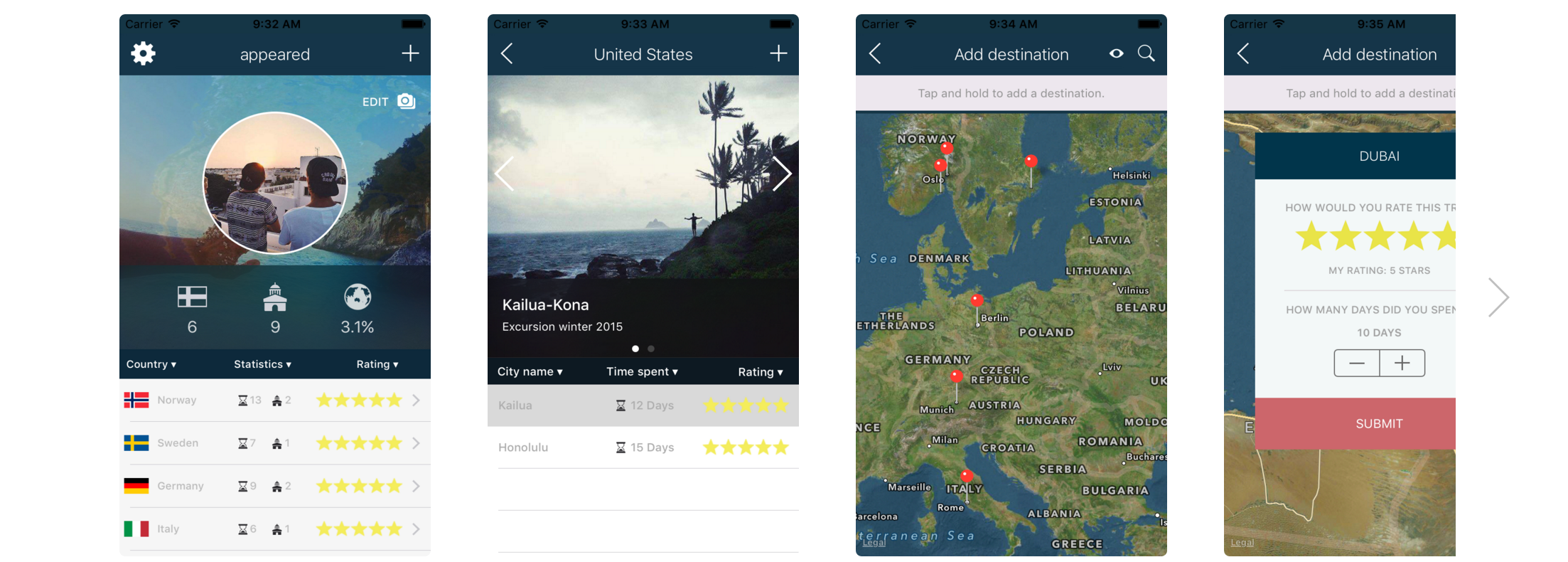Viewport: 1568px width, 562px height.
Task: Select the Kailua city row
Action: 643,405
